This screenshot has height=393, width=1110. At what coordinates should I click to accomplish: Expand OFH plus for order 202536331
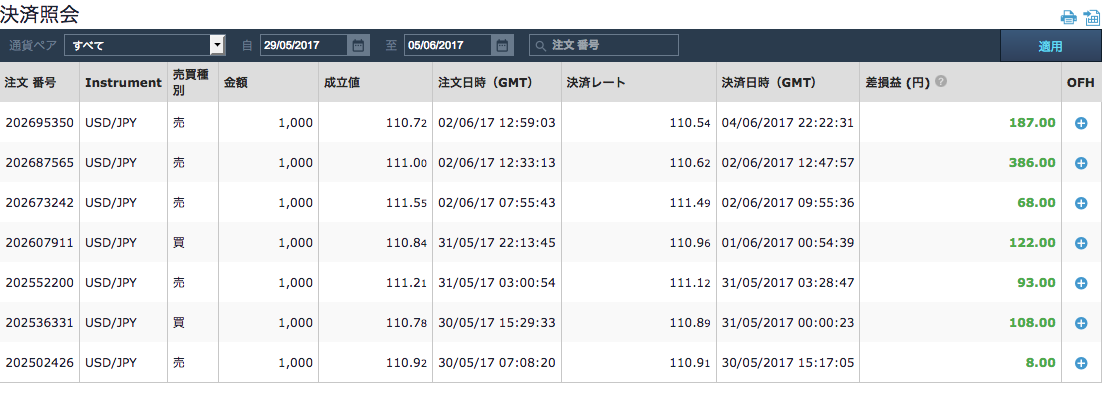tap(1081, 323)
